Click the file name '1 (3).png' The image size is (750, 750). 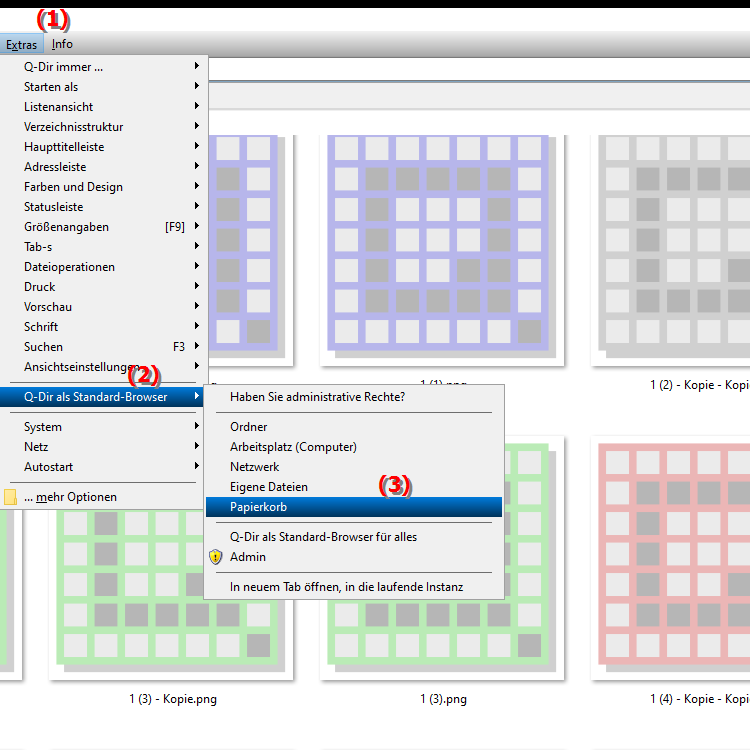pos(443,699)
